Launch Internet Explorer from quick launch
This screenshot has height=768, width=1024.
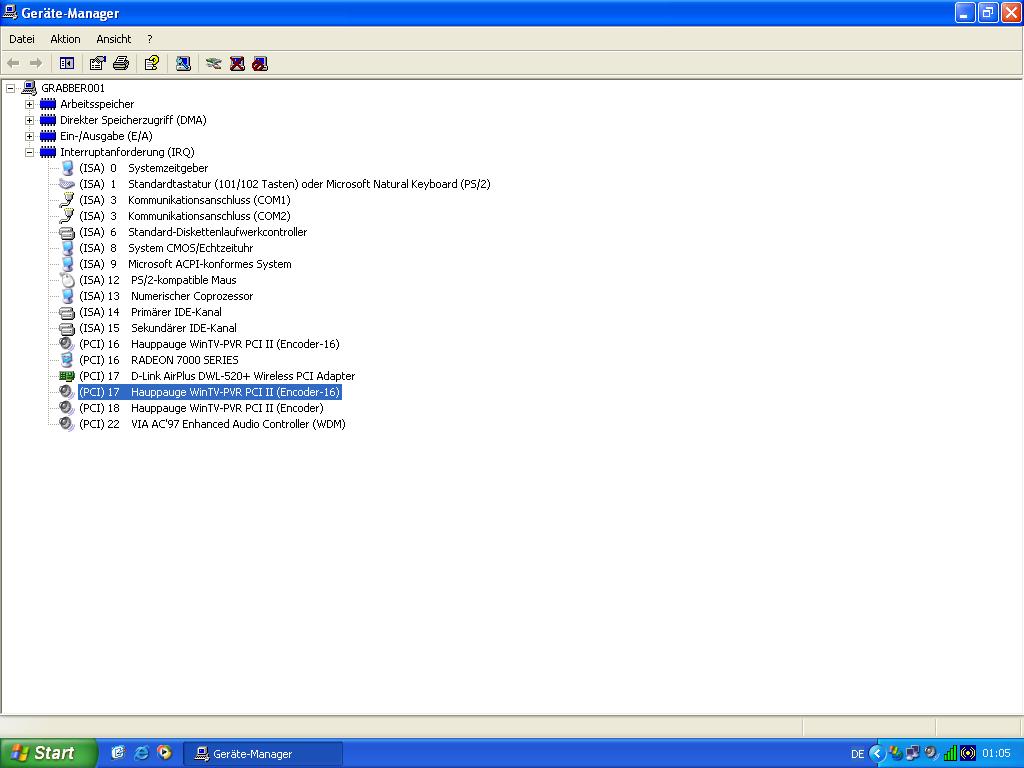coord(141,753)
